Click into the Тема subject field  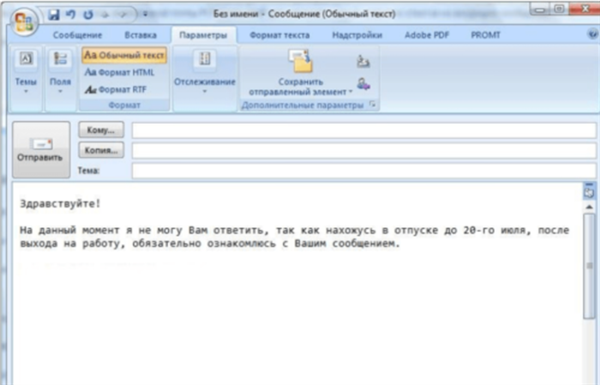[364, 170]
